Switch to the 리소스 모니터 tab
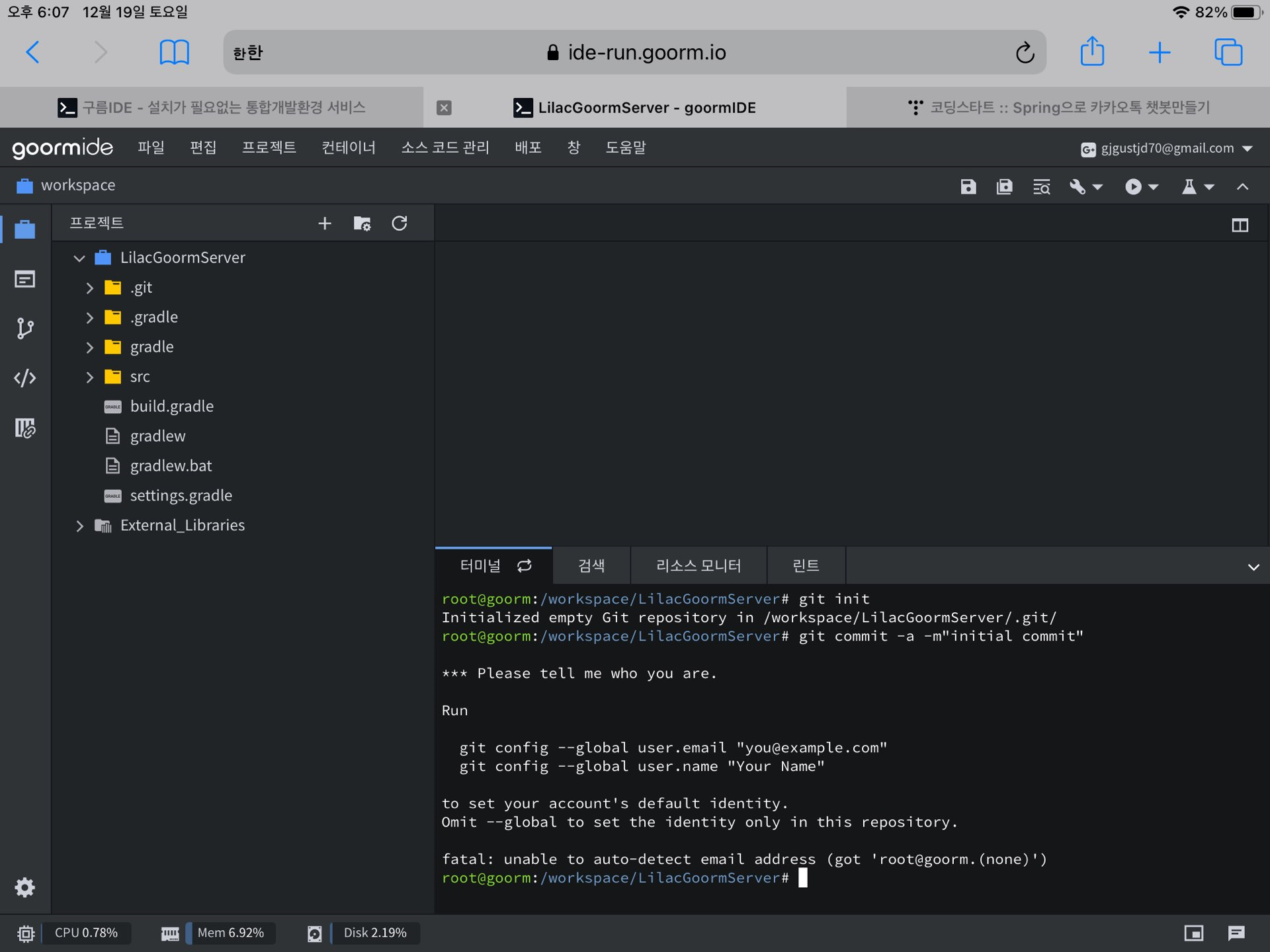1270x952 pixels. 698,566
